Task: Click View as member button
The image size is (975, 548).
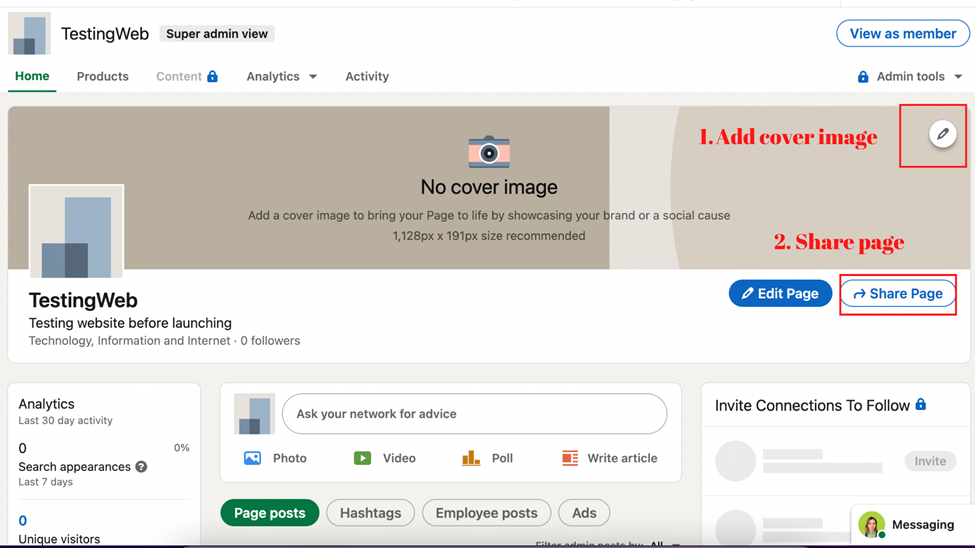Action: tap(903, 34)
